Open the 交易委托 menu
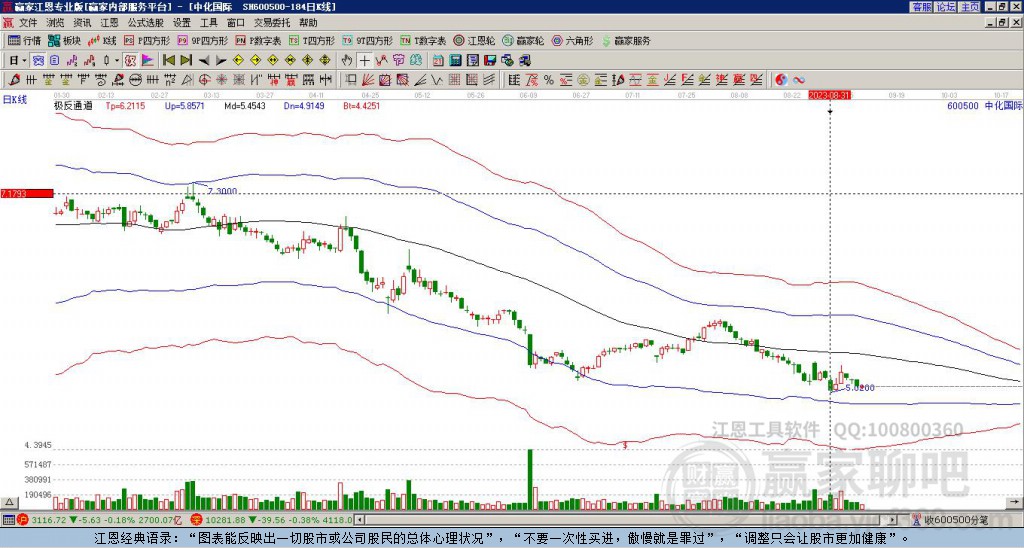Screen dimensions: 1024x548 (272, 23)
